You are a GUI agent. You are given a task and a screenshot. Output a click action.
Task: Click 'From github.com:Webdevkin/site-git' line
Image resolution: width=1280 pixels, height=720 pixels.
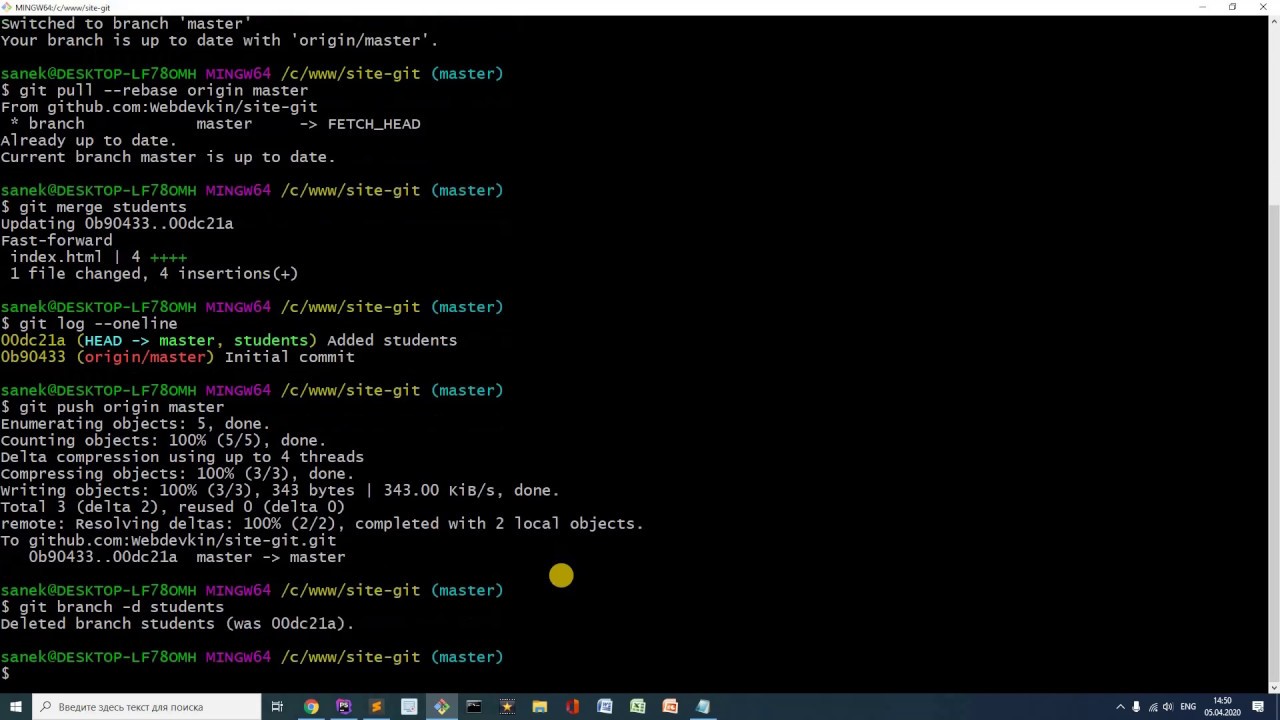159,107
